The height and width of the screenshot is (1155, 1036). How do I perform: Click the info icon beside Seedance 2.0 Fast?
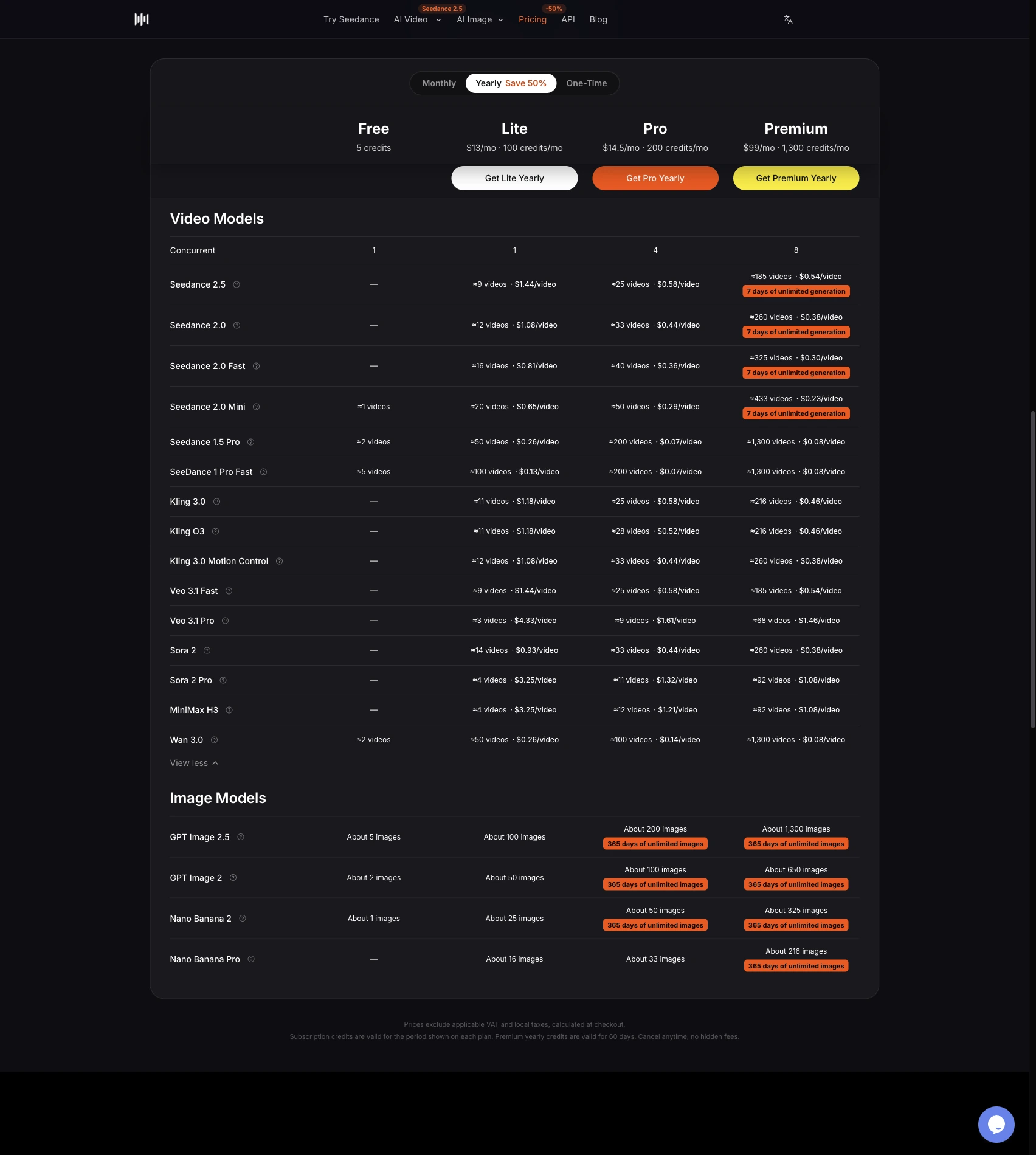click(256, 366)
